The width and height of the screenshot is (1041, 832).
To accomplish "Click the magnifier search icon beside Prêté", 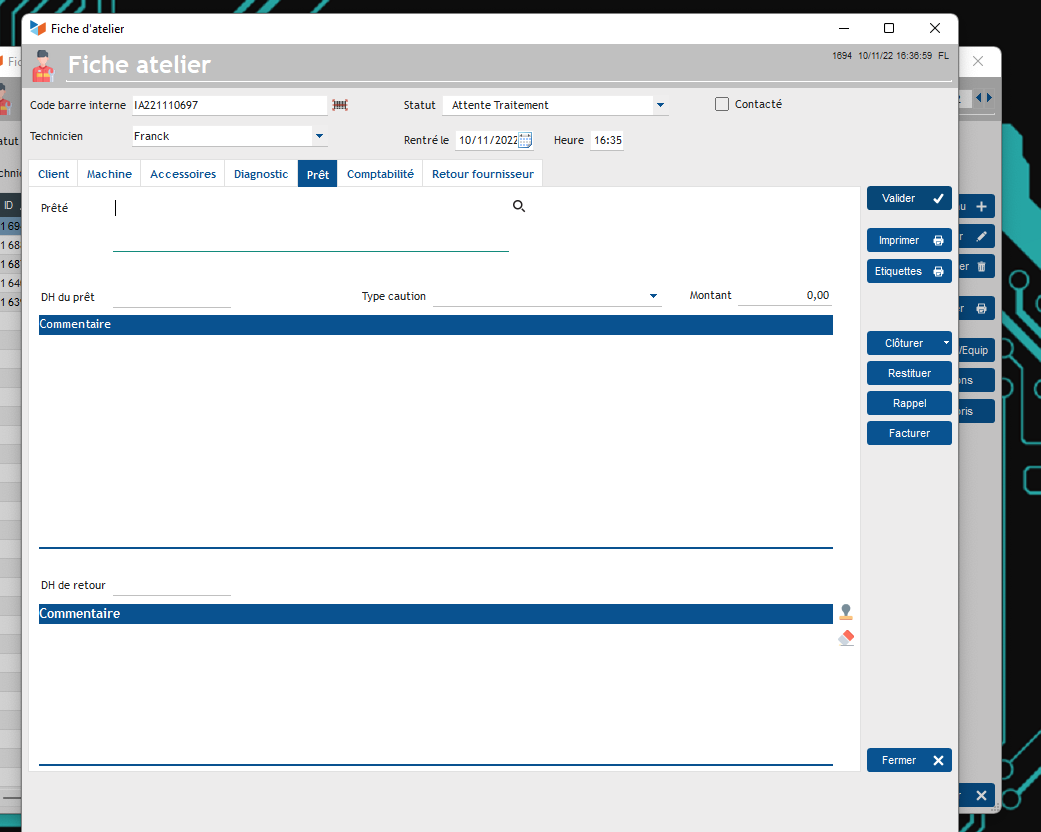I will tap(518, 206).
